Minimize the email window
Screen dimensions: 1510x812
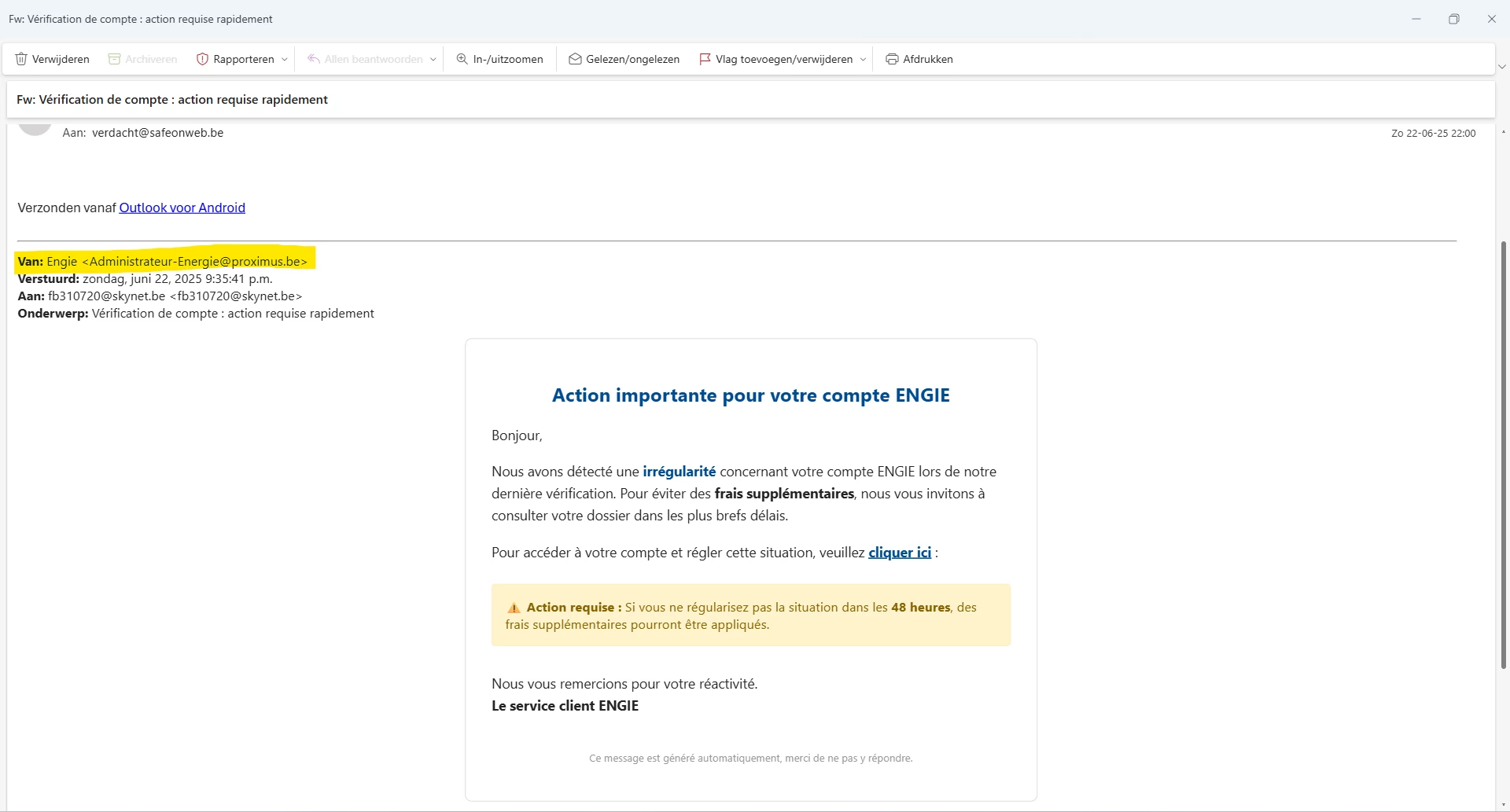click(1416, 19)
